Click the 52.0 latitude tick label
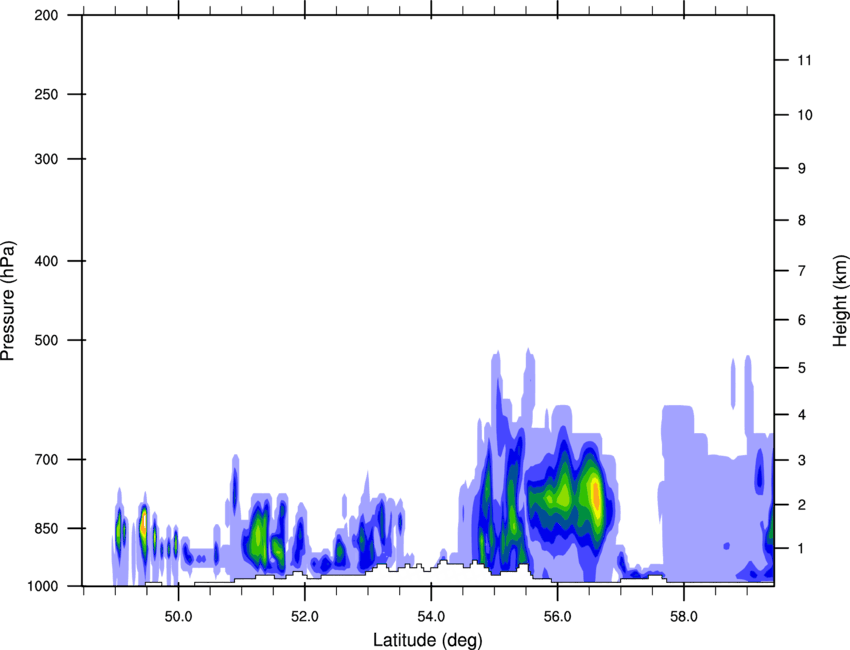Image resolution: width=850 pixels, height=650 pixels. [x=305, y=616]
